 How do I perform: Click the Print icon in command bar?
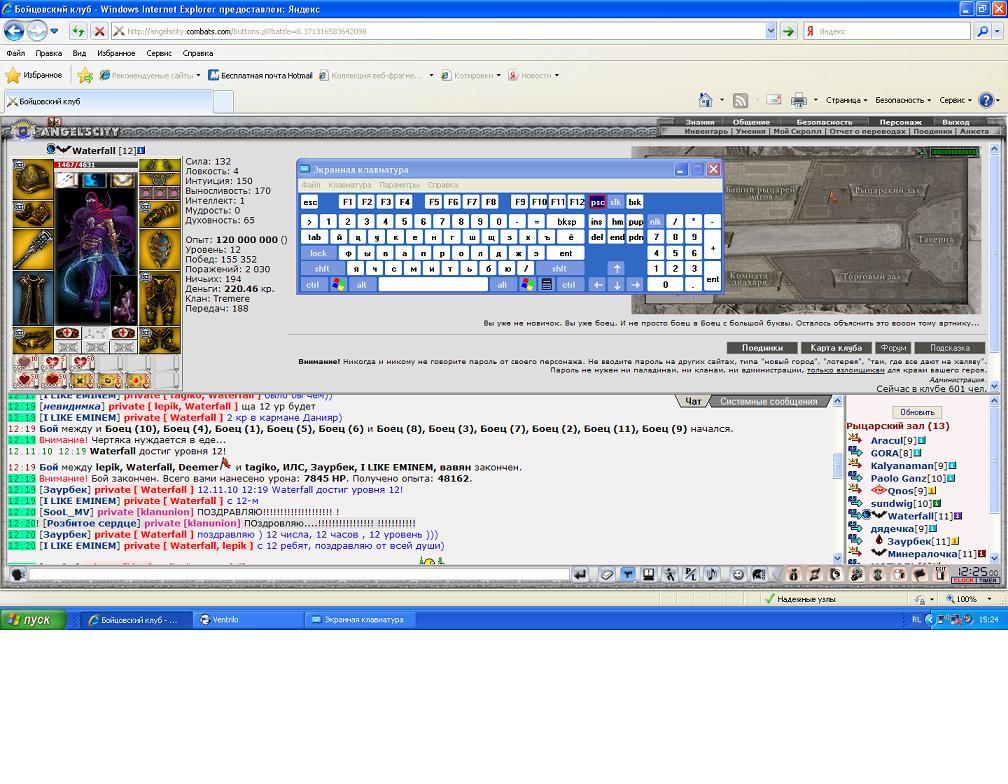798,100
